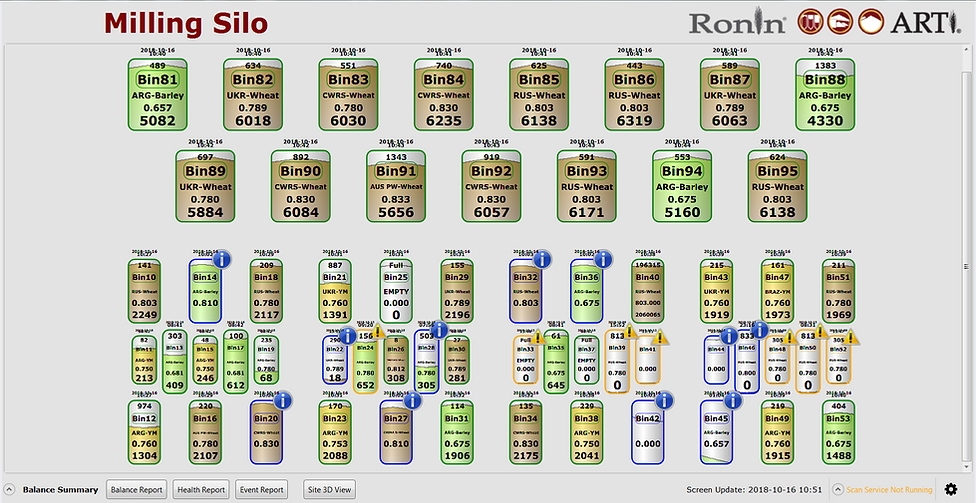976x503 pixels.
Task: Open the Balance Report
Action: [x=137, y=489]
